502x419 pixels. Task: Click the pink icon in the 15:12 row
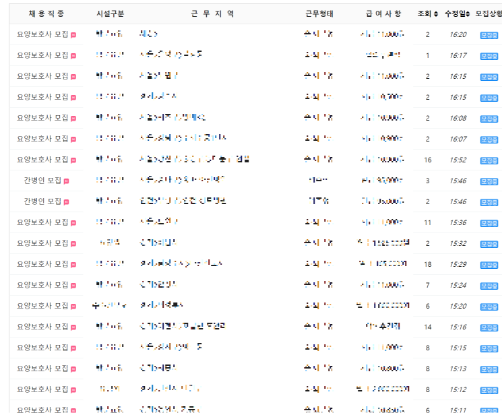tap(73, 390)
